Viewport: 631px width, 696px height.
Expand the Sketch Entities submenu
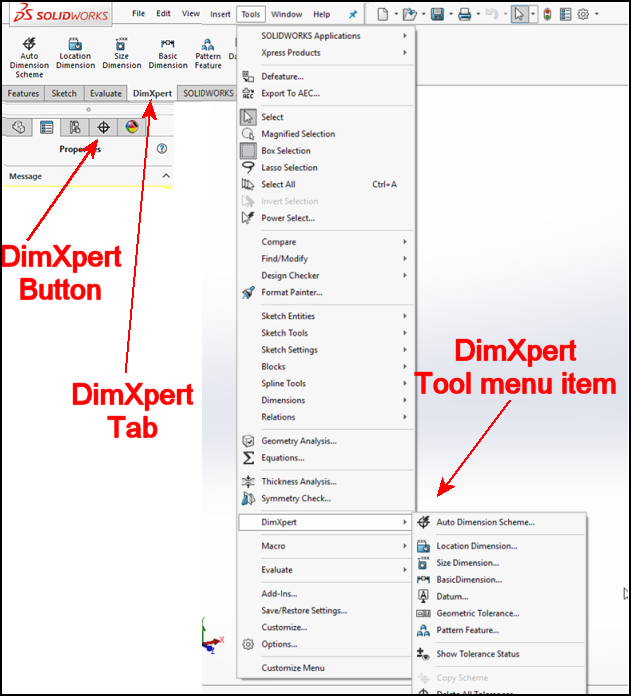pos(326,316)
